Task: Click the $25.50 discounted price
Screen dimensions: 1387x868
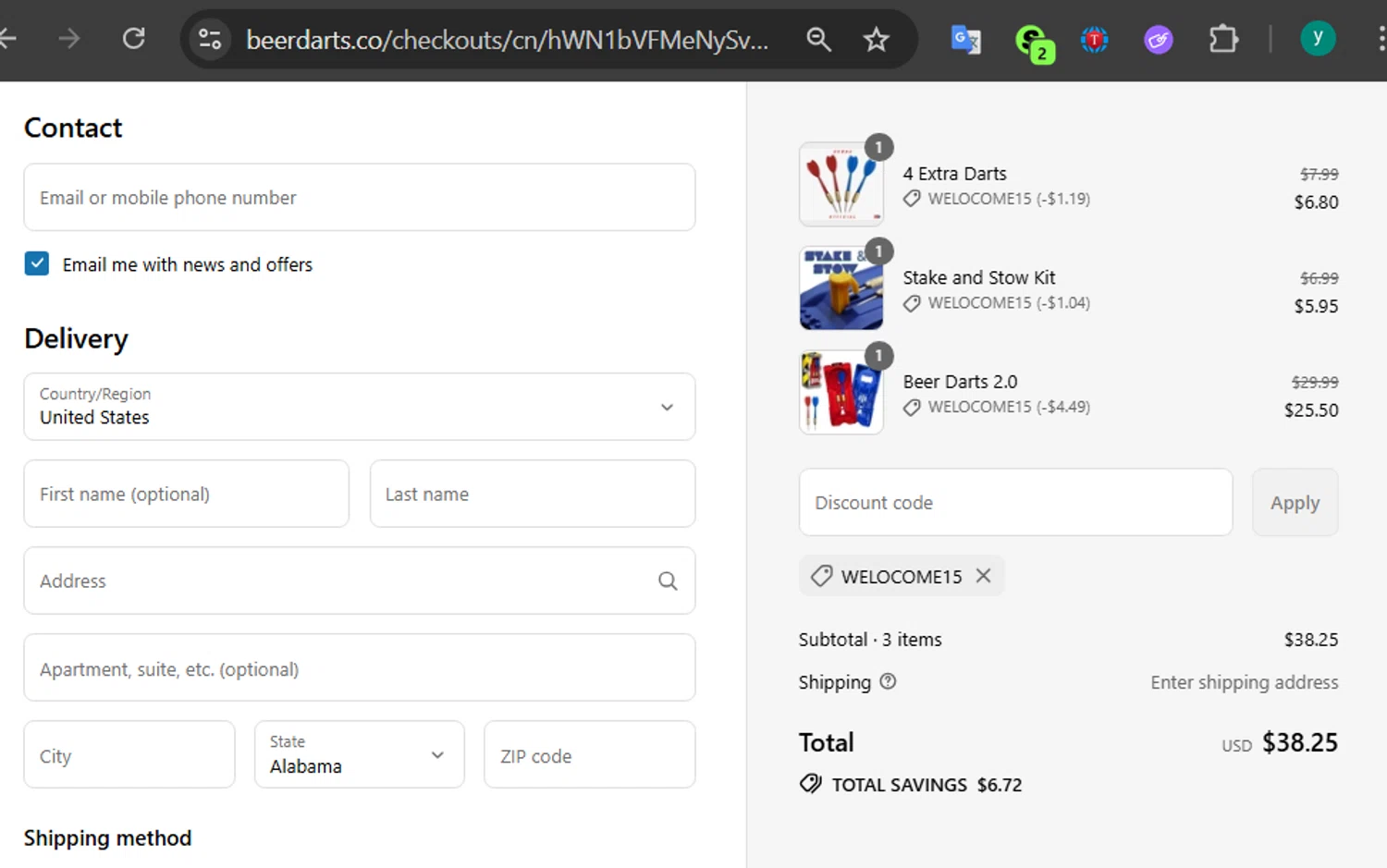Action: click(1311, 410)
